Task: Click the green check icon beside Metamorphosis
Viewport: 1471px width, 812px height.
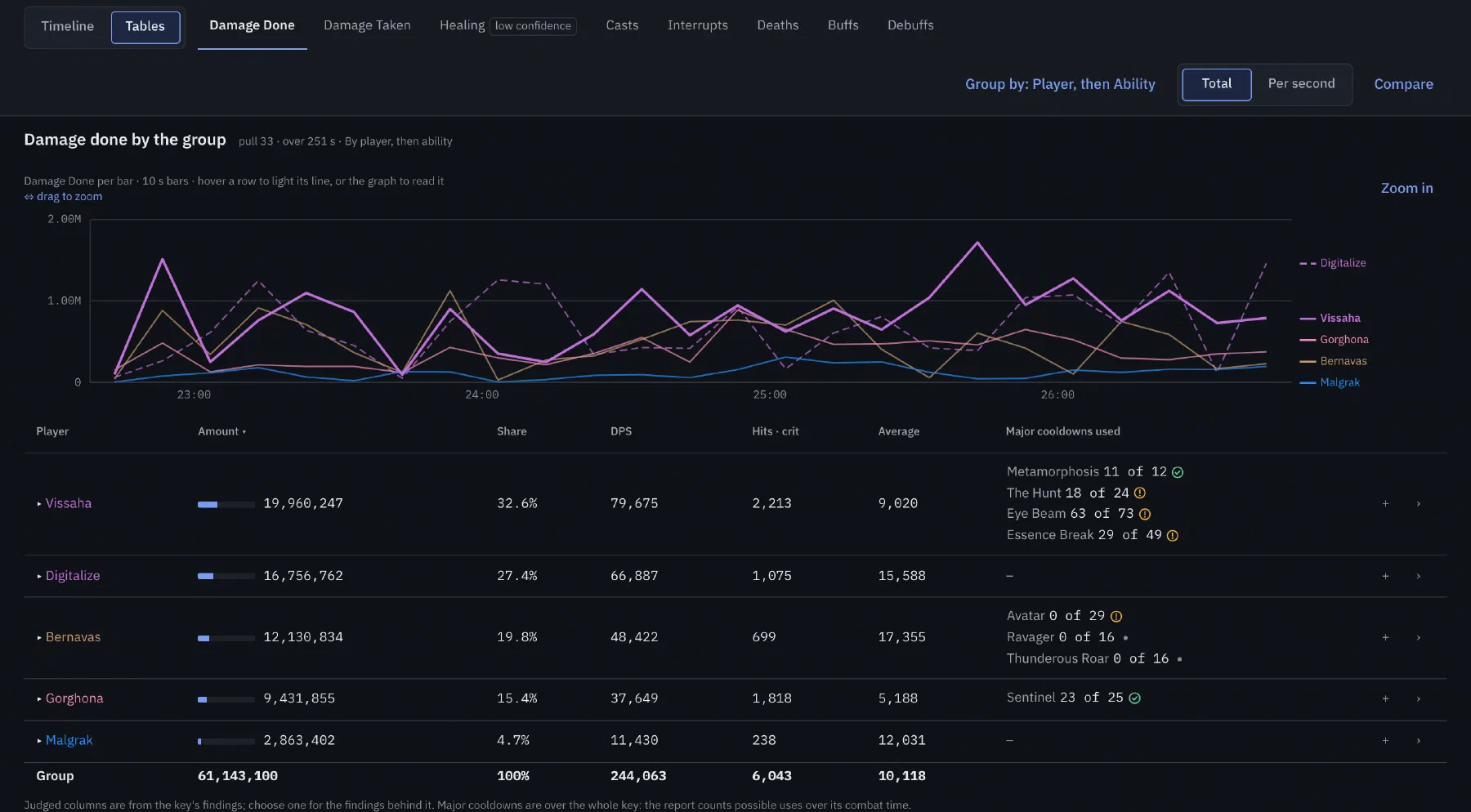Action: (x=1178, y=472)
